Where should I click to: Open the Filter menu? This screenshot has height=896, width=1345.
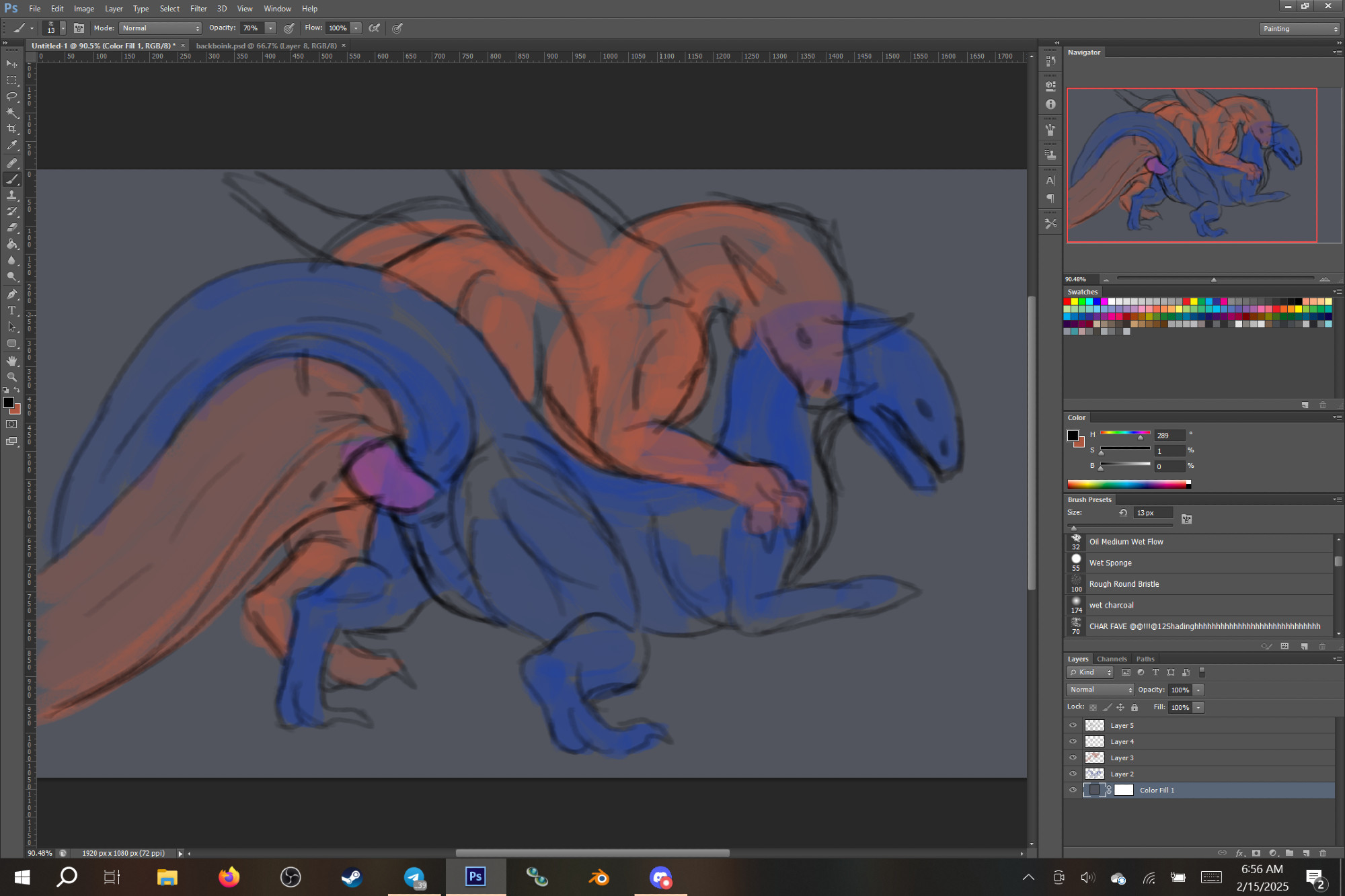(198, 9)
